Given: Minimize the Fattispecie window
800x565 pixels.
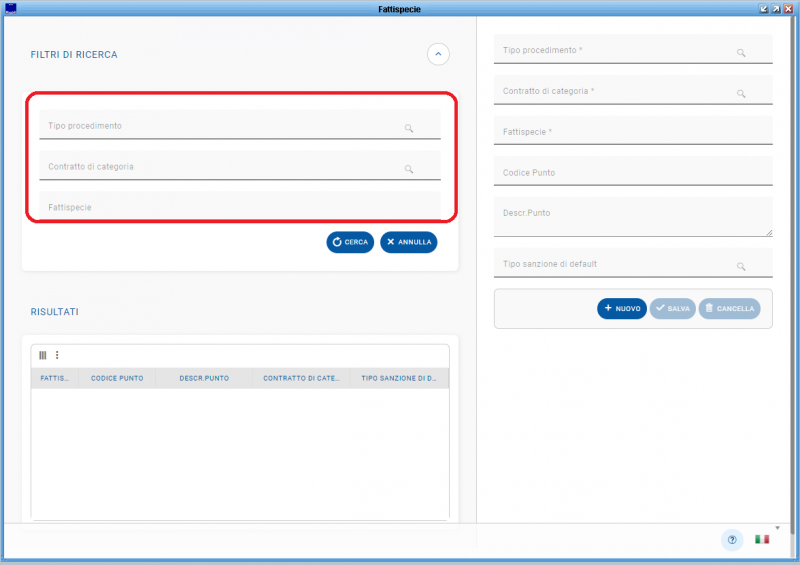Looking at the screenshot, I should (x=764, y=9).
